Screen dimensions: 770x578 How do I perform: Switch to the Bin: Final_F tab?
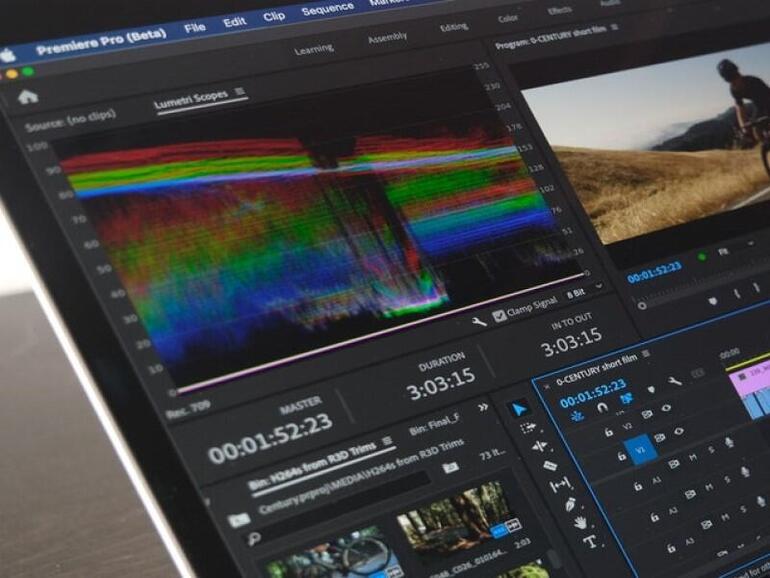(435, 424)
